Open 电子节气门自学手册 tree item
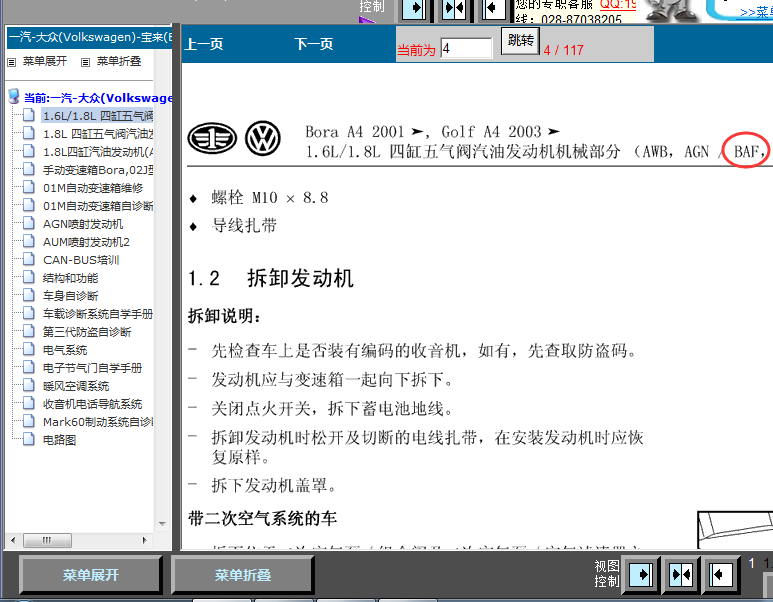The height and width of the screenshot is (602, 773). [x=92, y=368]
